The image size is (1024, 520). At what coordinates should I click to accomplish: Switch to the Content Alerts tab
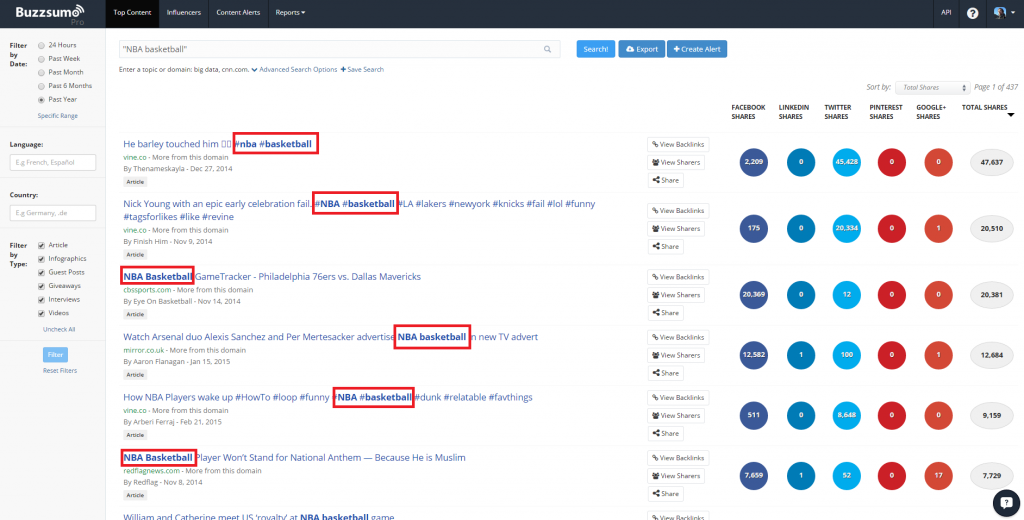click(x=238, y=13)
